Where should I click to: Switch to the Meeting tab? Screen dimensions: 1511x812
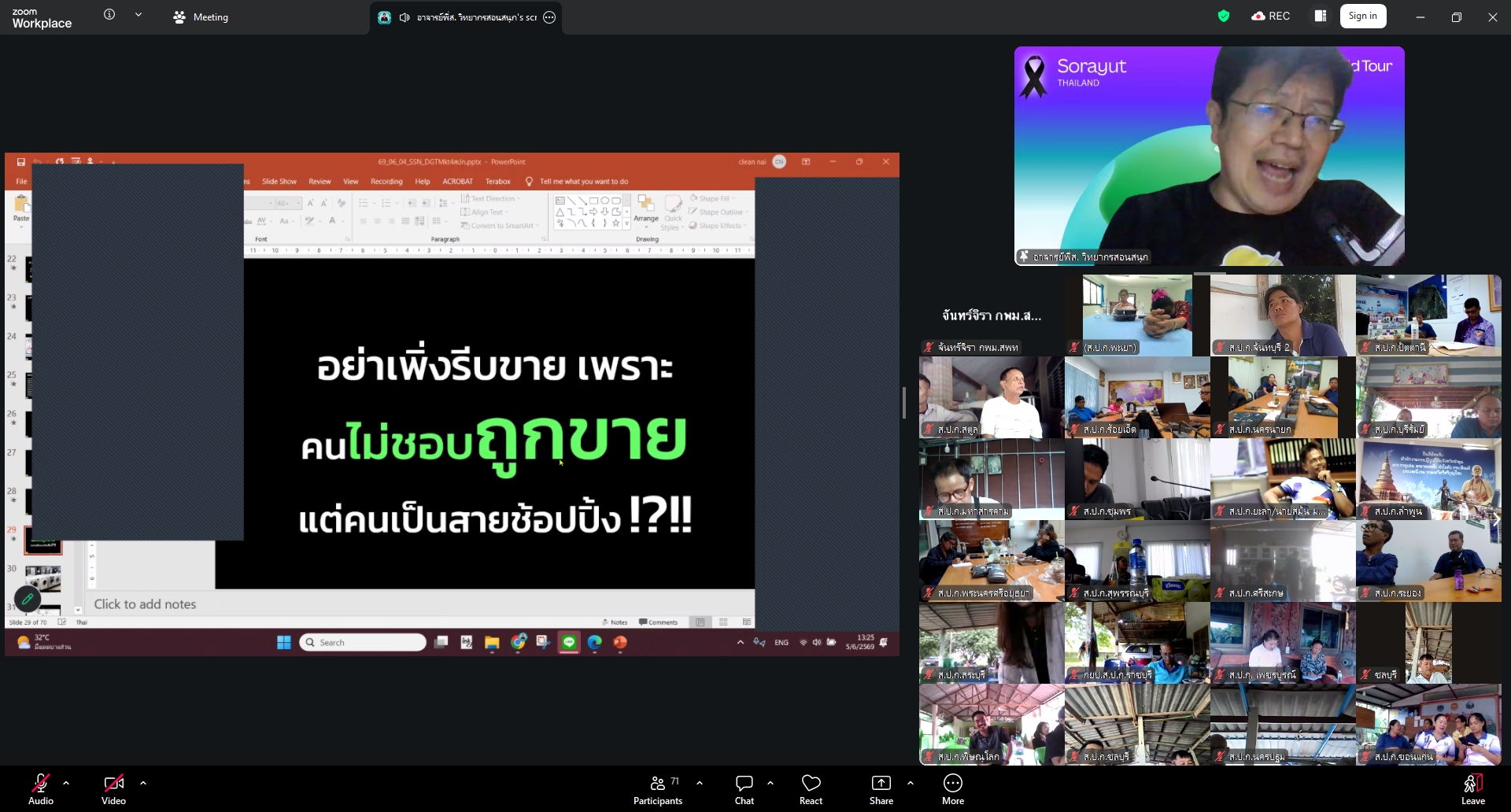(201, 17)
